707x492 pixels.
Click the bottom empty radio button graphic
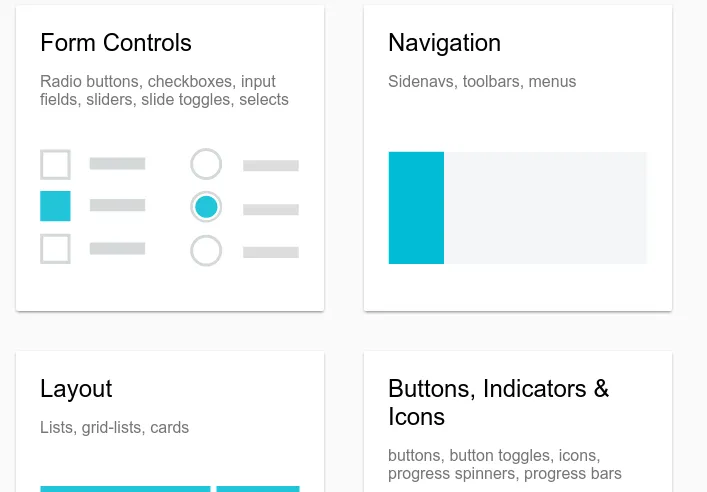(x=206, y=250)
